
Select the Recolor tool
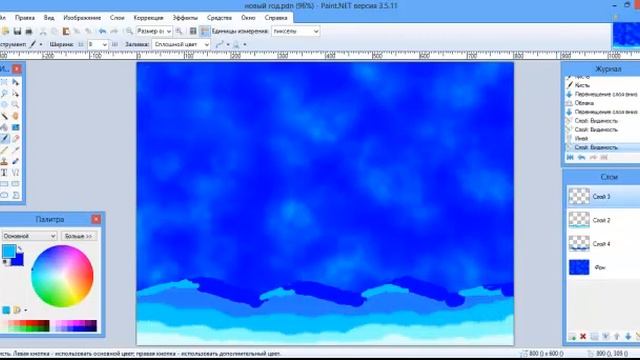pyautogui.click(x=16, y=162)
